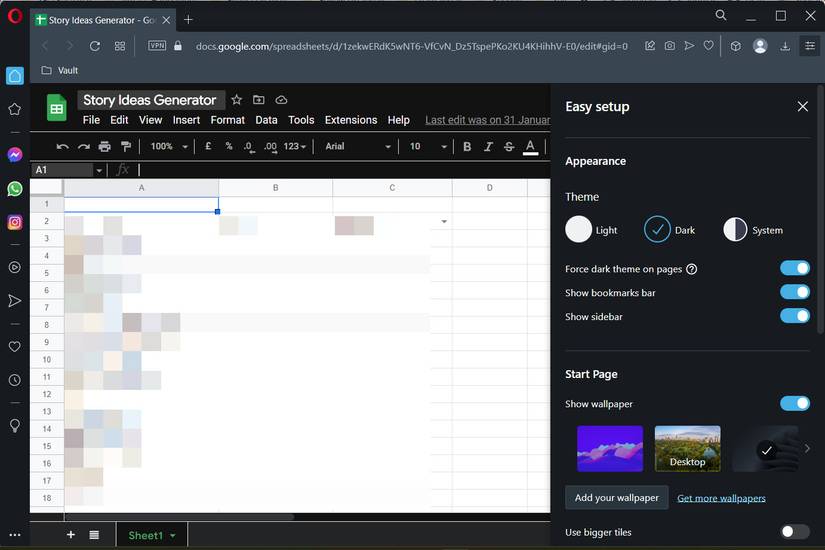Viewport: 825px width, 550px height.
Task: Open the Format menu
Action: [x=227, y=120]
